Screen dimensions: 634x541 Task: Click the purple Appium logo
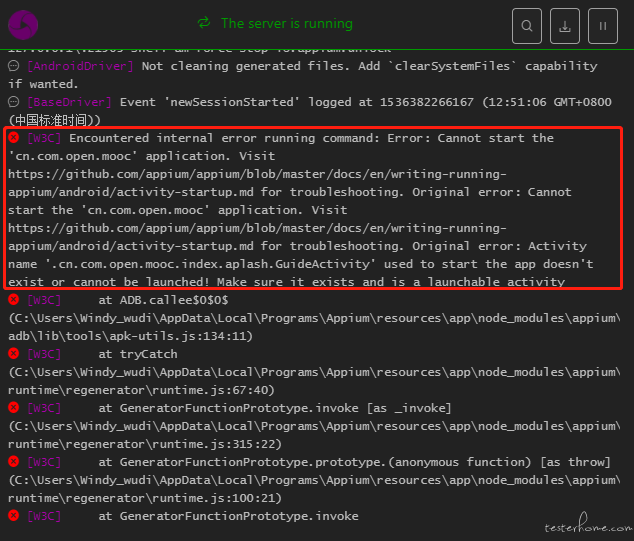click(23, 25)
